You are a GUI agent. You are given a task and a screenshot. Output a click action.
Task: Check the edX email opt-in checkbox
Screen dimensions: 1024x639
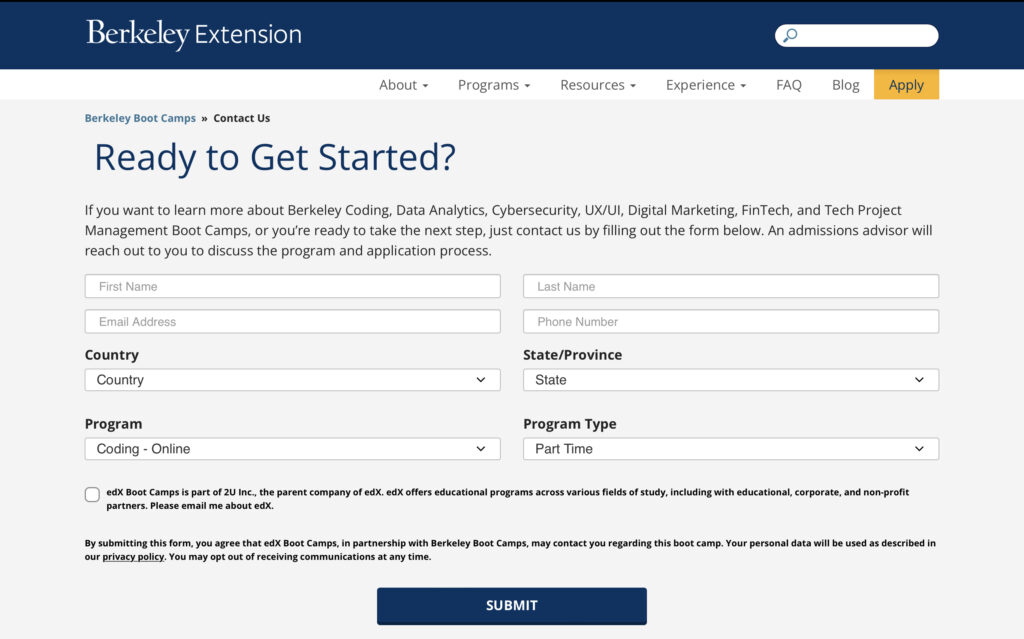point(92,494)
